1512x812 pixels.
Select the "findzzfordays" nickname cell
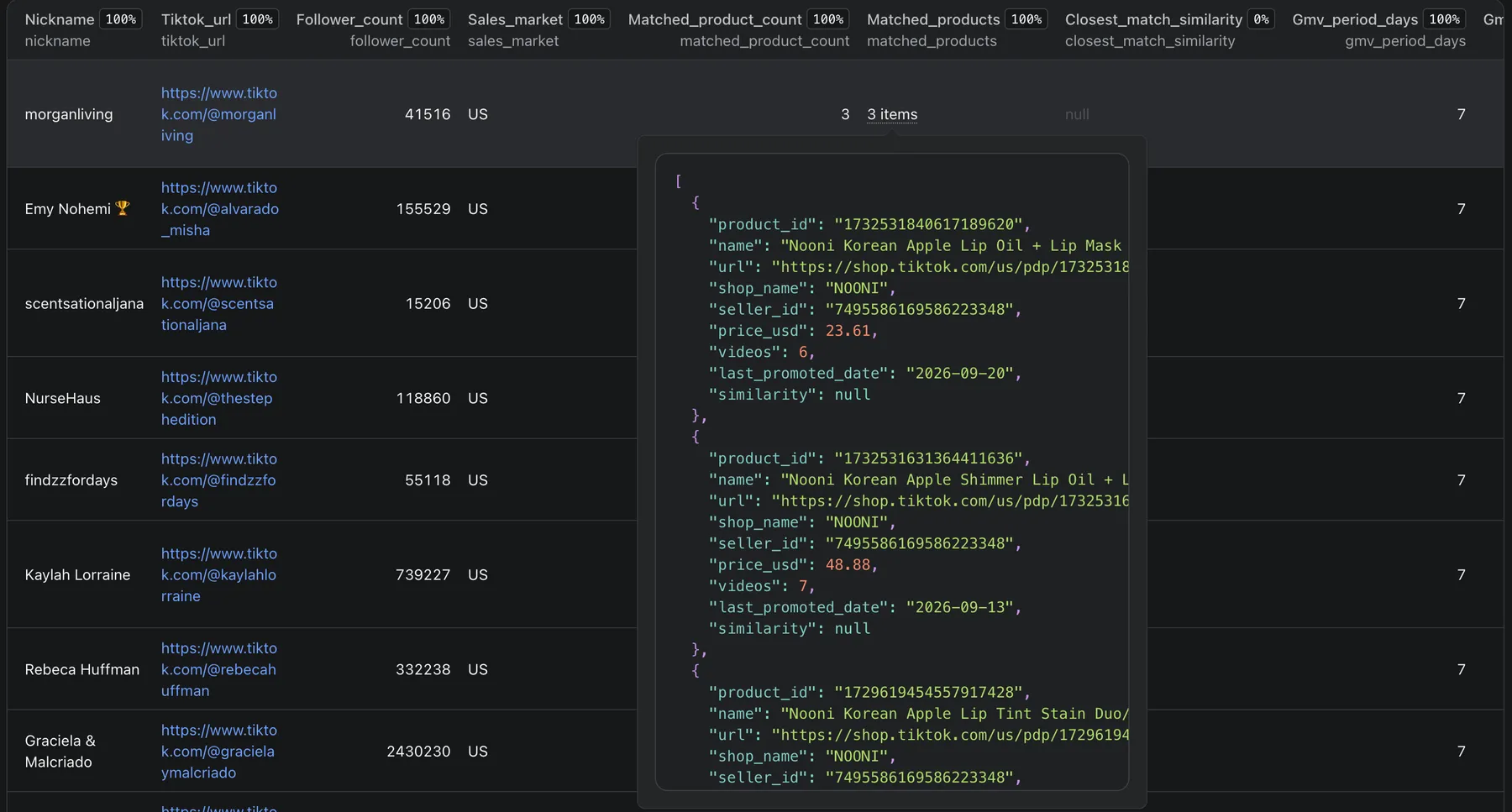(71, 480)
